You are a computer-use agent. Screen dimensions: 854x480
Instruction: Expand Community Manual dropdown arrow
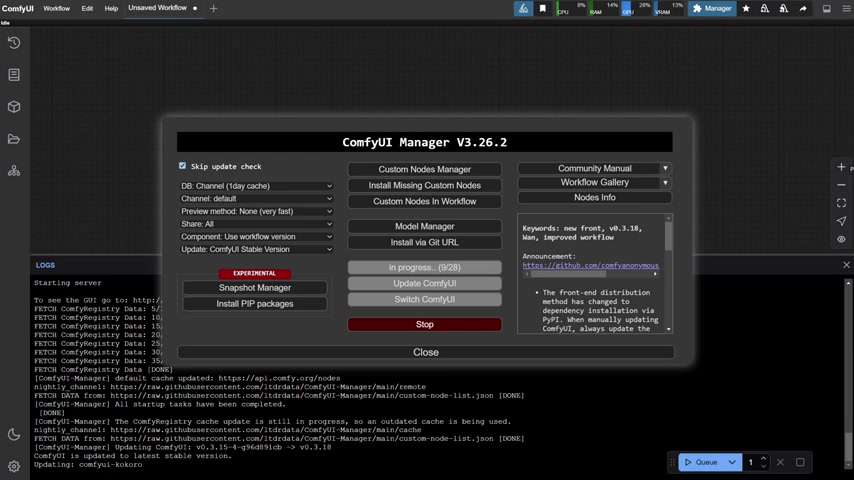point(665,168)
